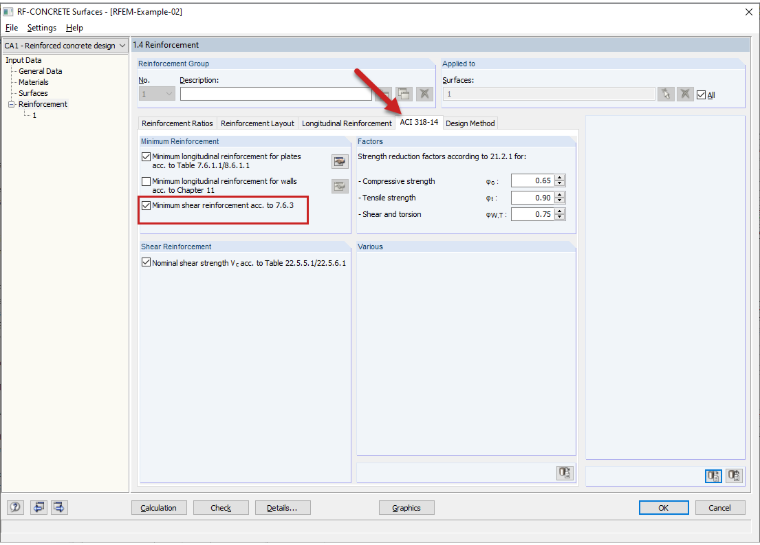Click the delete reinforcement group icon
Viewport: 760px width, 545px height.
[424, 94]
